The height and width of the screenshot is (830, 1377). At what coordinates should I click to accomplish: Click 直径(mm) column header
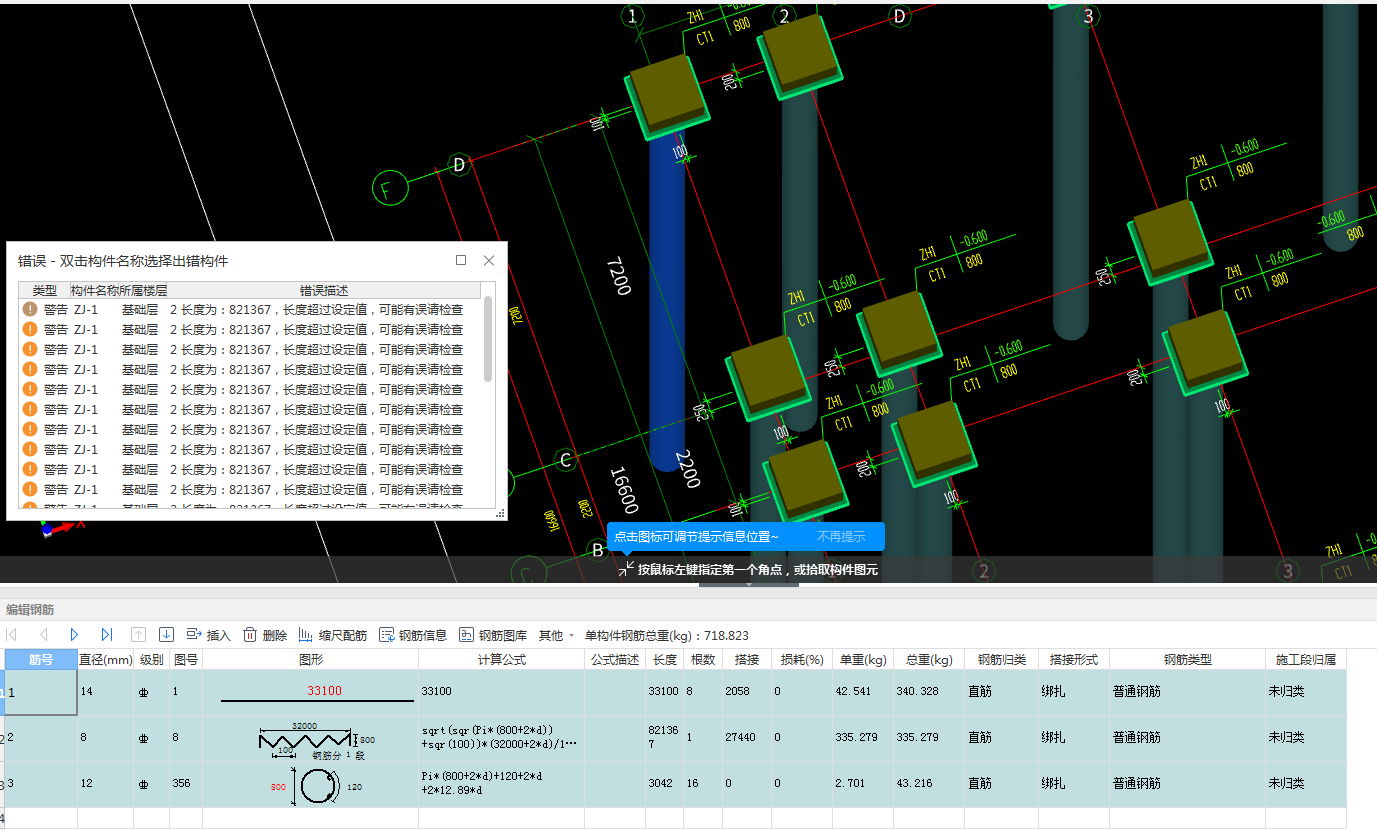(x=105, y=659)
